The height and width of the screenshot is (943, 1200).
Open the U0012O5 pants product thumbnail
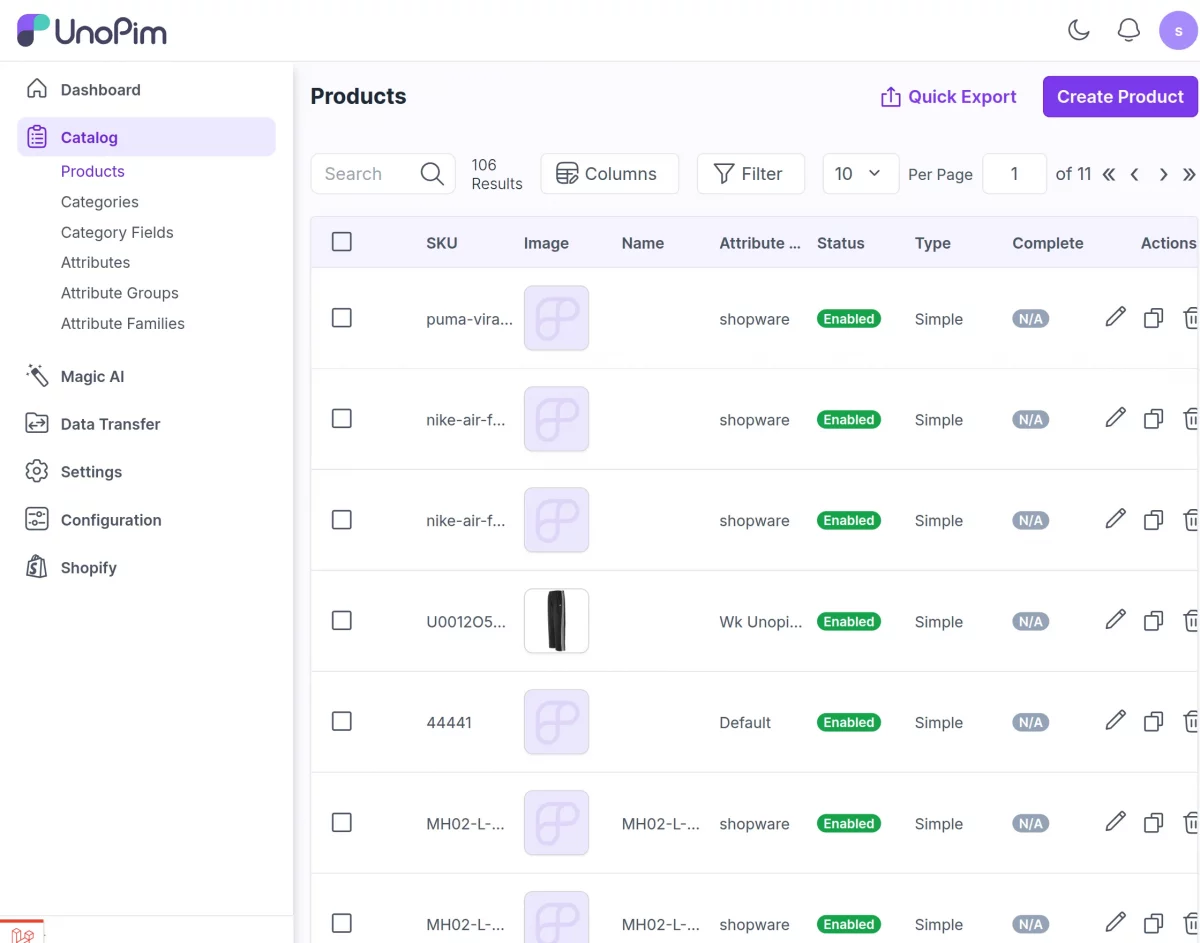point(556,621)
